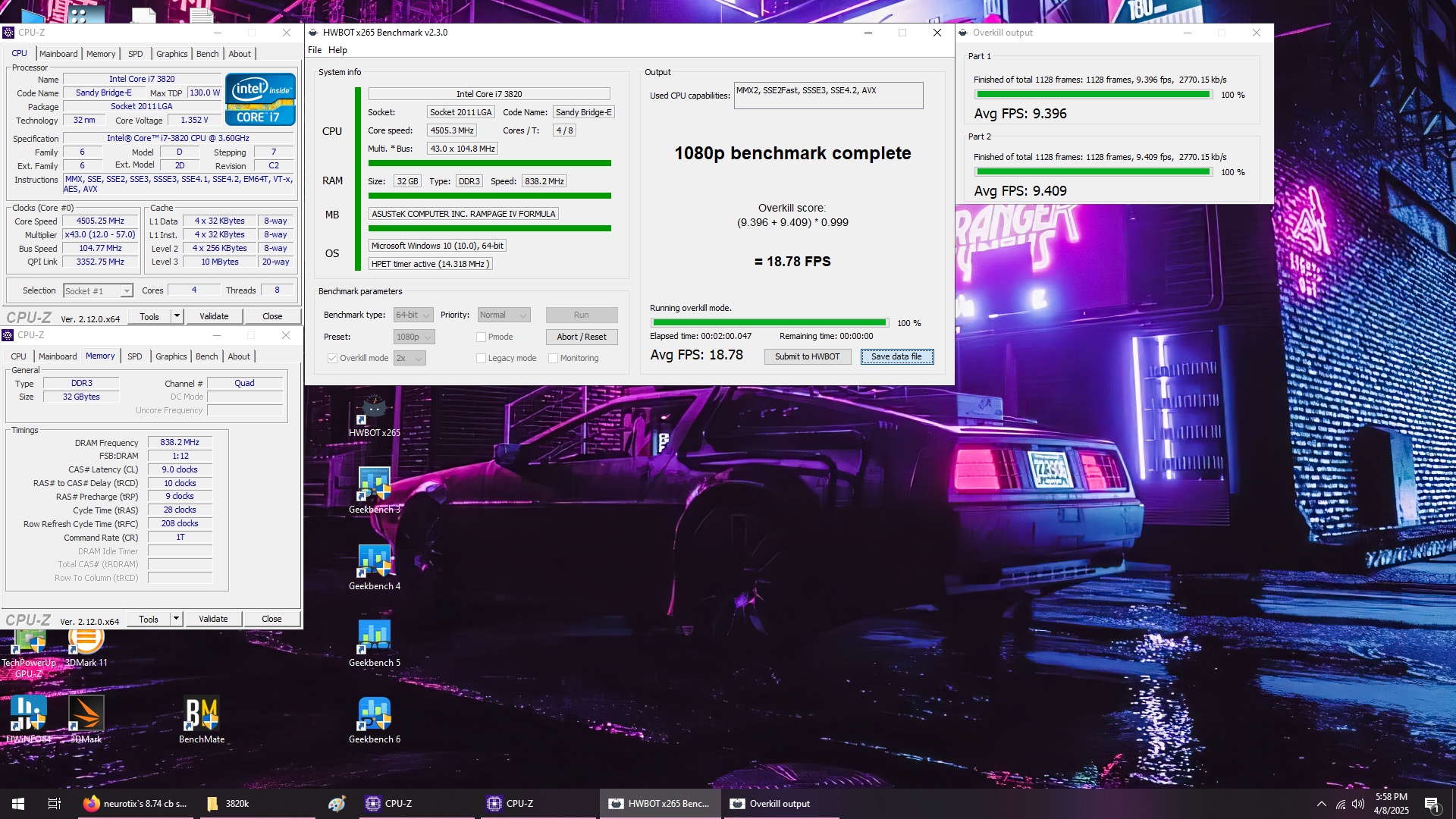The image size is (1456, 819).
Task: Switch to SPD tab in top CPU-Z
Action: coord(136,54)
